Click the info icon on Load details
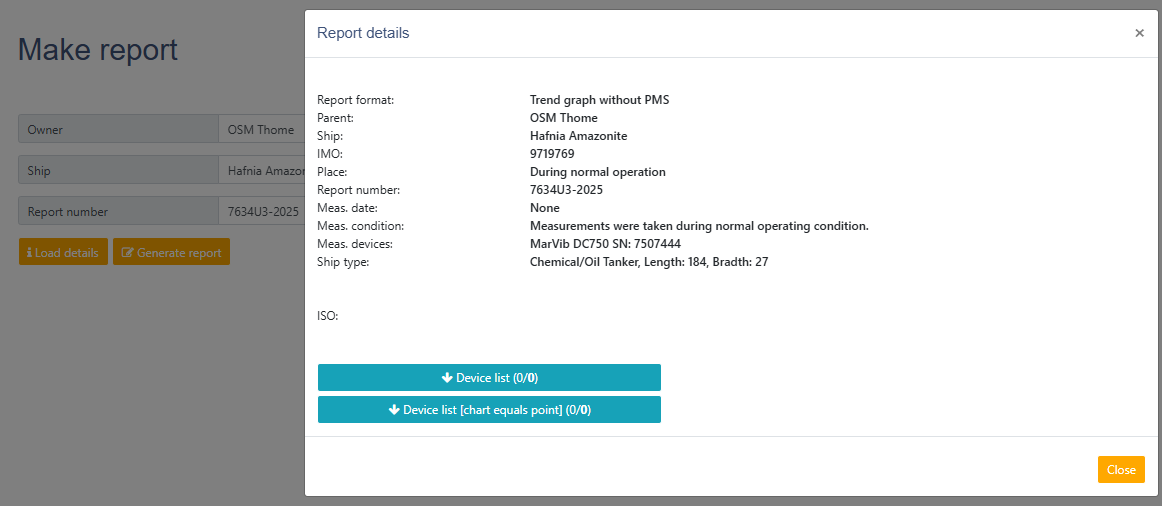This screenshot has width=1162, height=506. [29, 253]
